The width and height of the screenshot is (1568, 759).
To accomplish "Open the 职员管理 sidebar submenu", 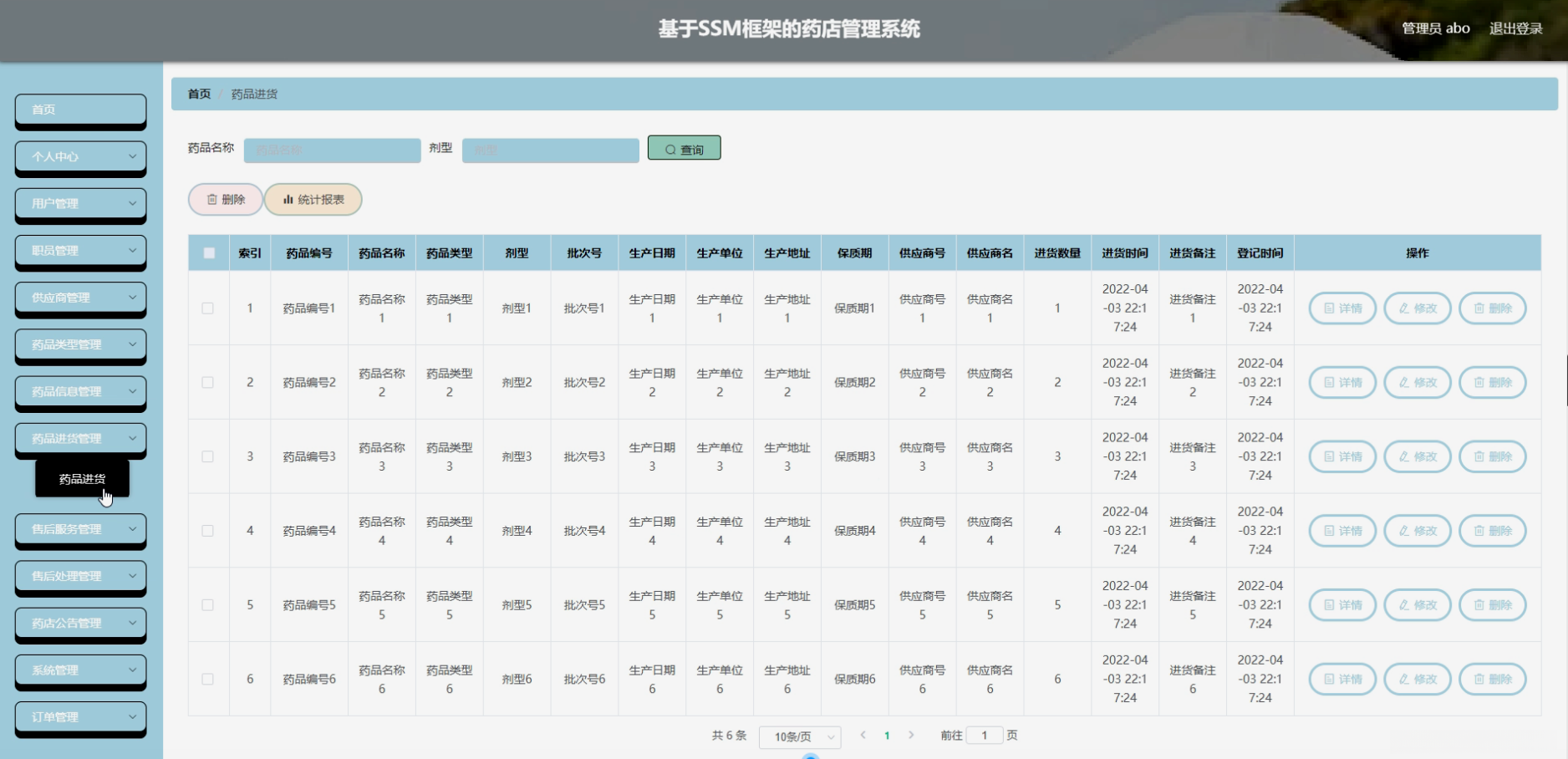I will click(x=80, y=251).
